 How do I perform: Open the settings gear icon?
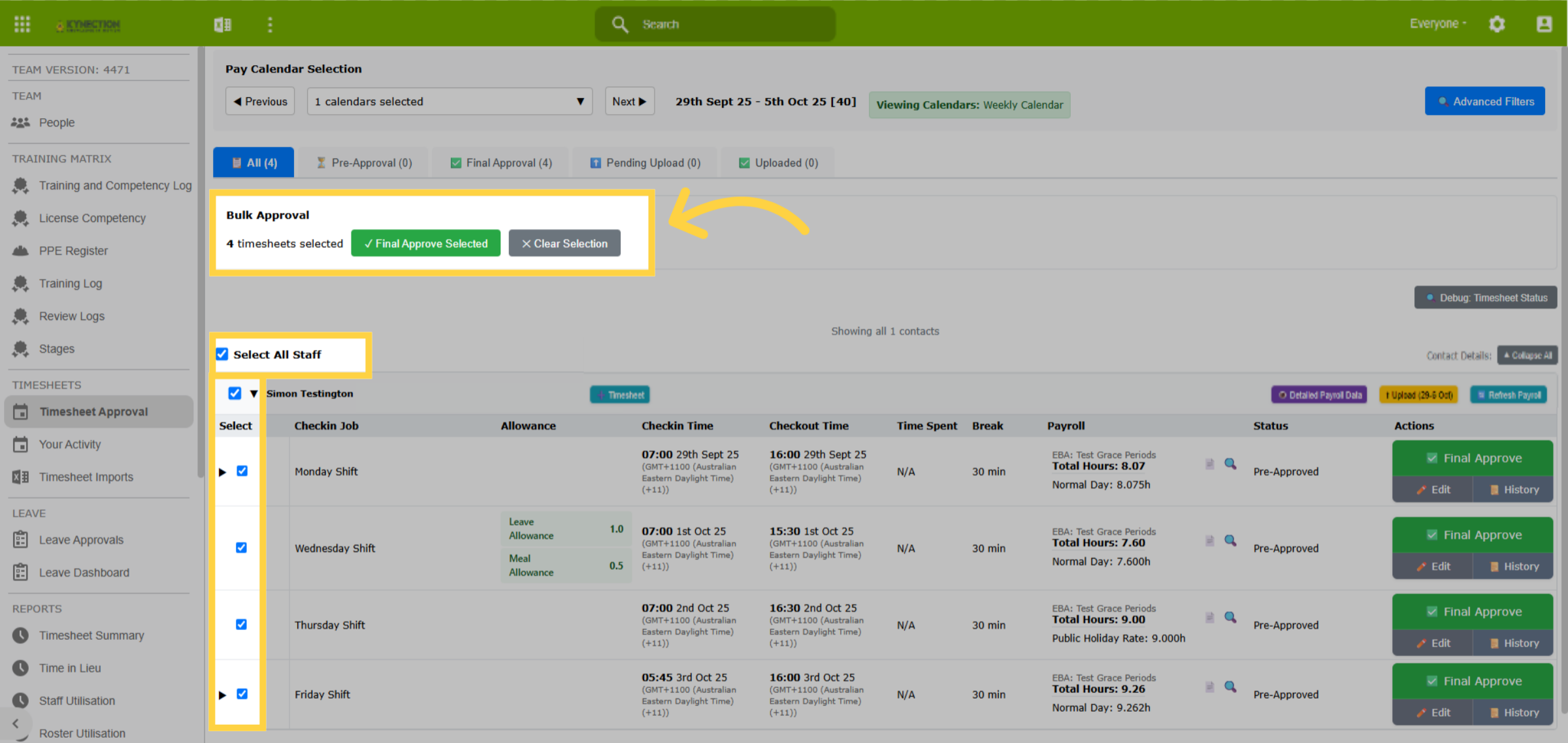coord(1497,24)
